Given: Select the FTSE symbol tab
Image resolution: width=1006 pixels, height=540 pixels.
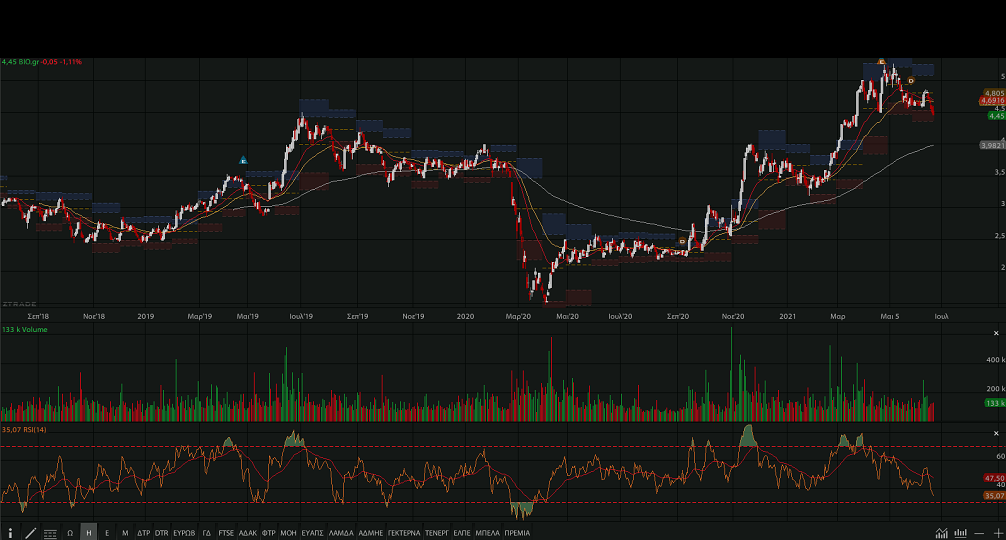Looking at the screenshot, I should (x=226, y=533).
